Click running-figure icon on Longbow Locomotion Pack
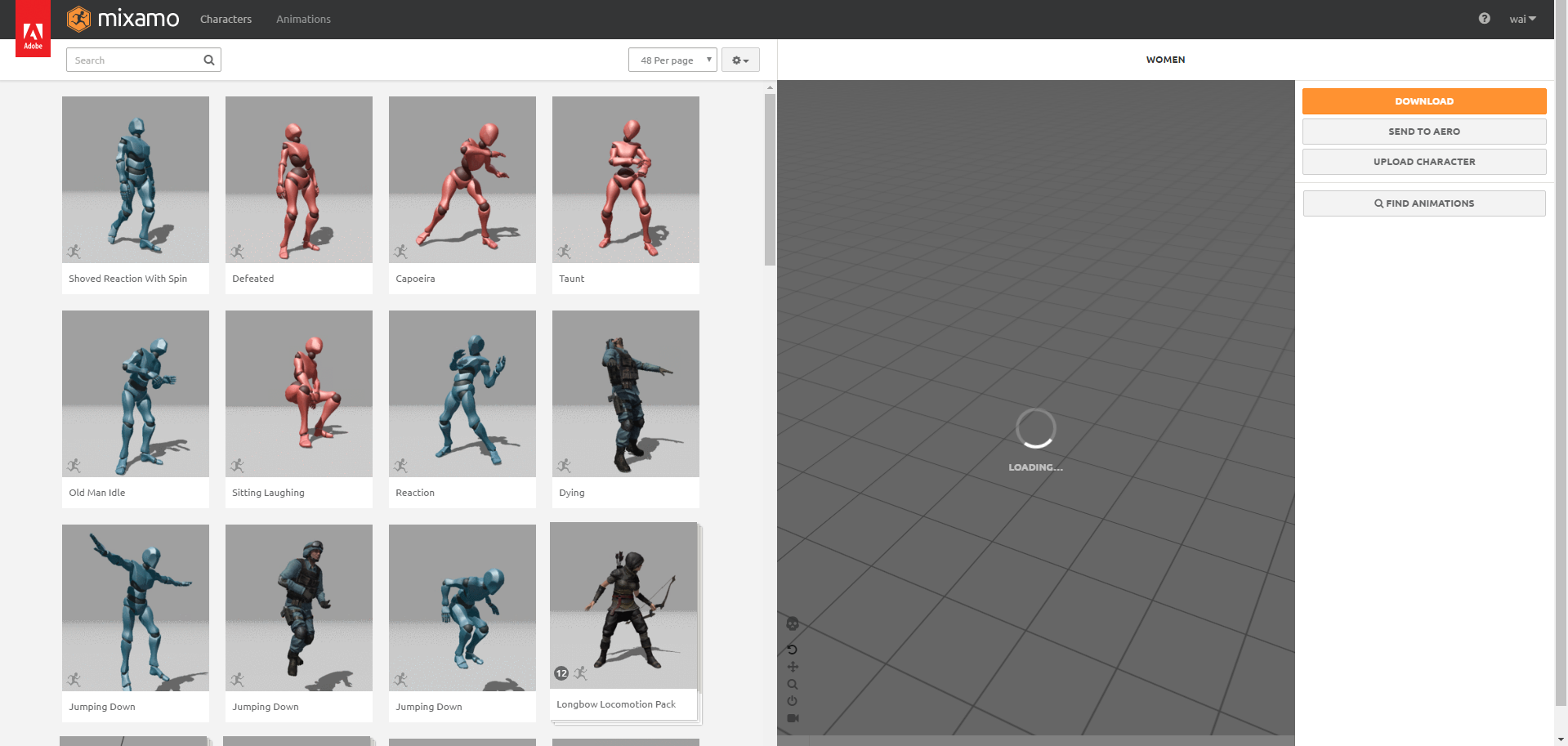1568x746 pixels. 581,673
